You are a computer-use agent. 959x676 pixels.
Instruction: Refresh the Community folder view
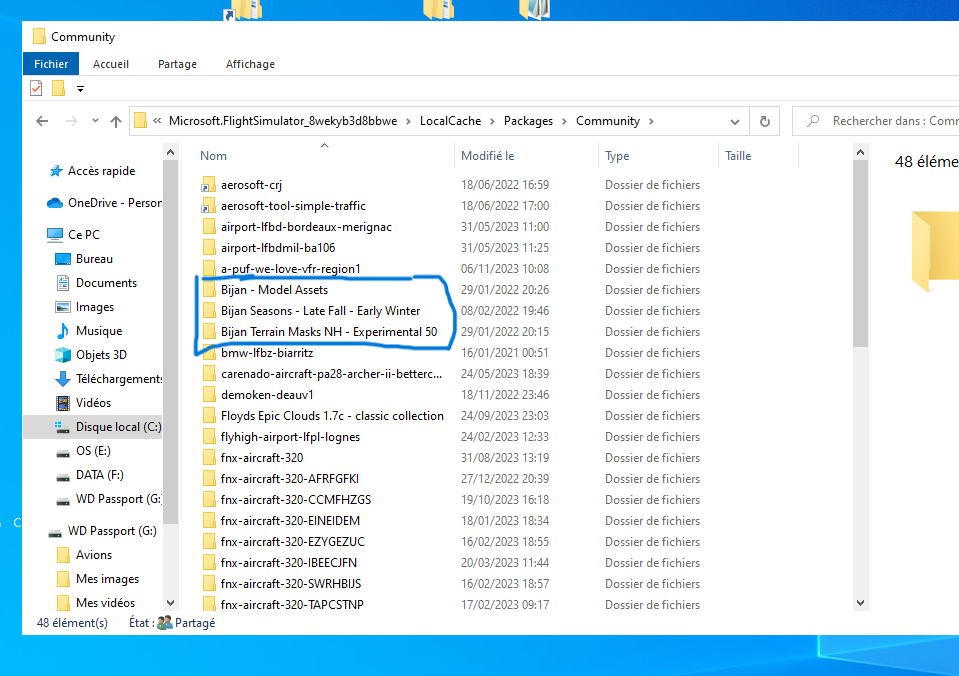(x=765, y=121)
